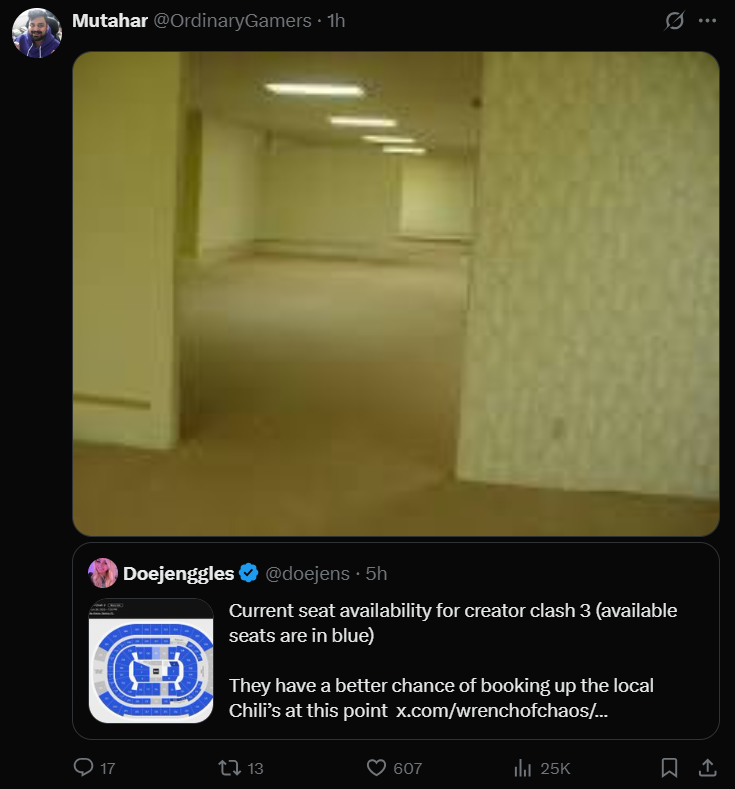Open the share post icon
This screenshot has height=789, width=735.
click(707, 767)
